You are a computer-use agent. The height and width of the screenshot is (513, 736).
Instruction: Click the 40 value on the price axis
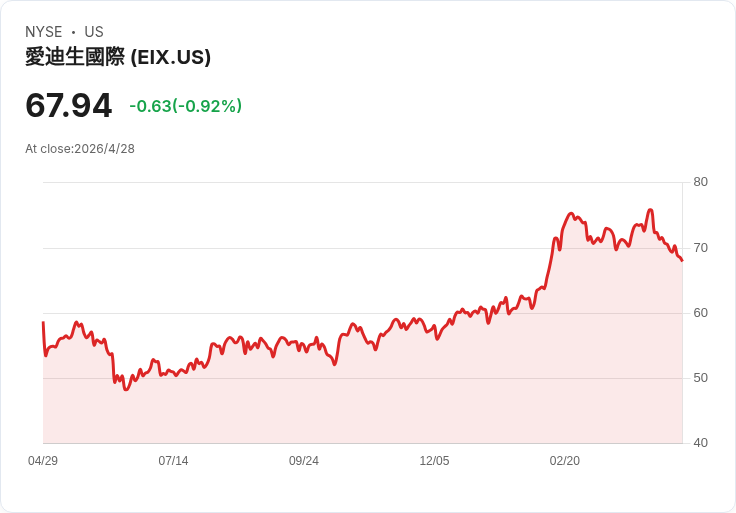[701, 443]
